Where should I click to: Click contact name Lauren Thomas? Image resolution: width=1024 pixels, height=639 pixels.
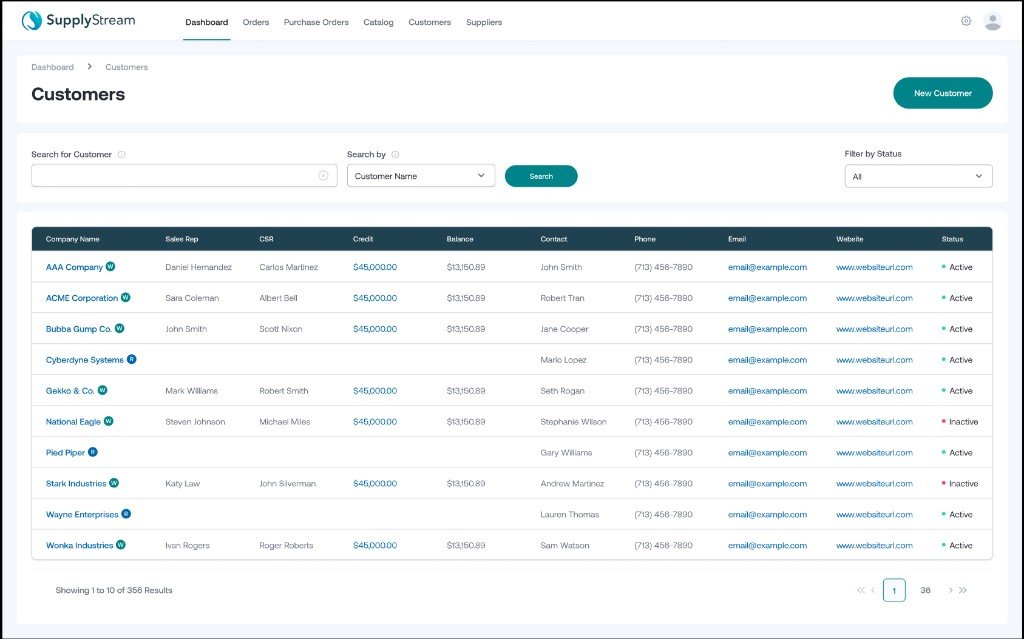(x=569, y=515)
